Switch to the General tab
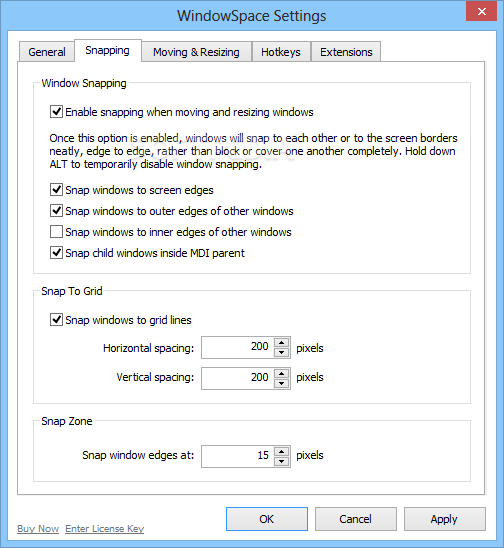The height and width of the screenshot is (548, 504). (47, 52)
